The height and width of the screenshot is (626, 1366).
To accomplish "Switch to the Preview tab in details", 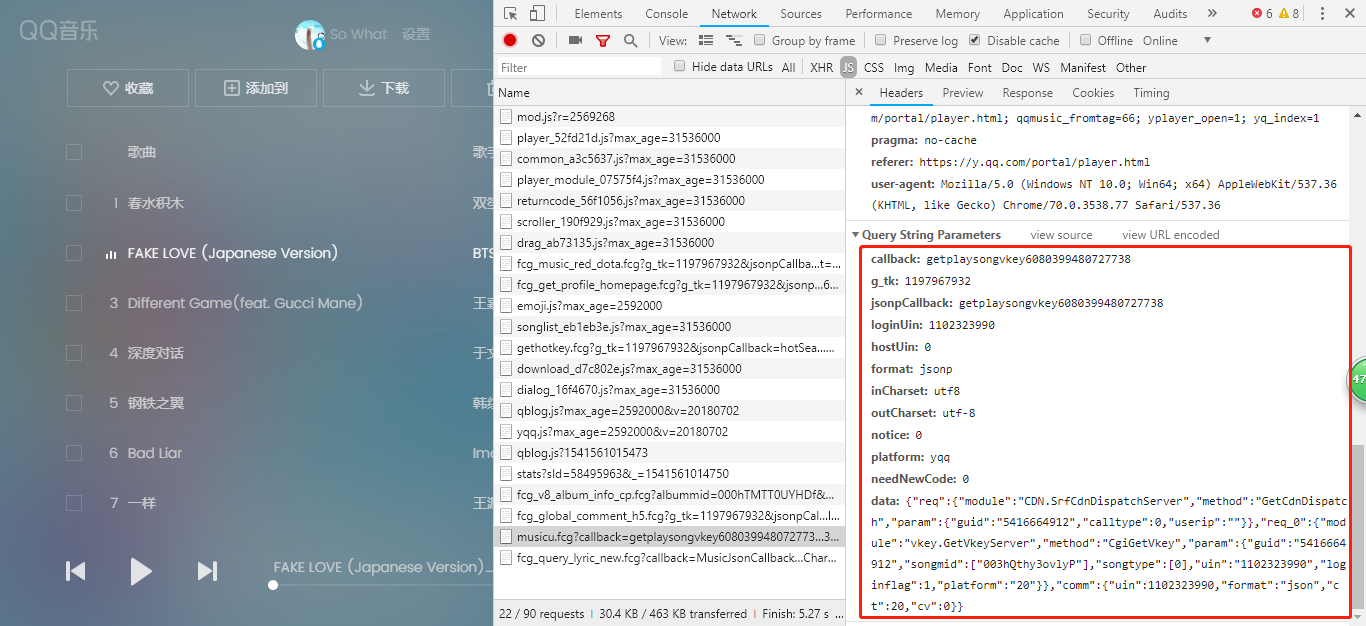I will [962, 93].
